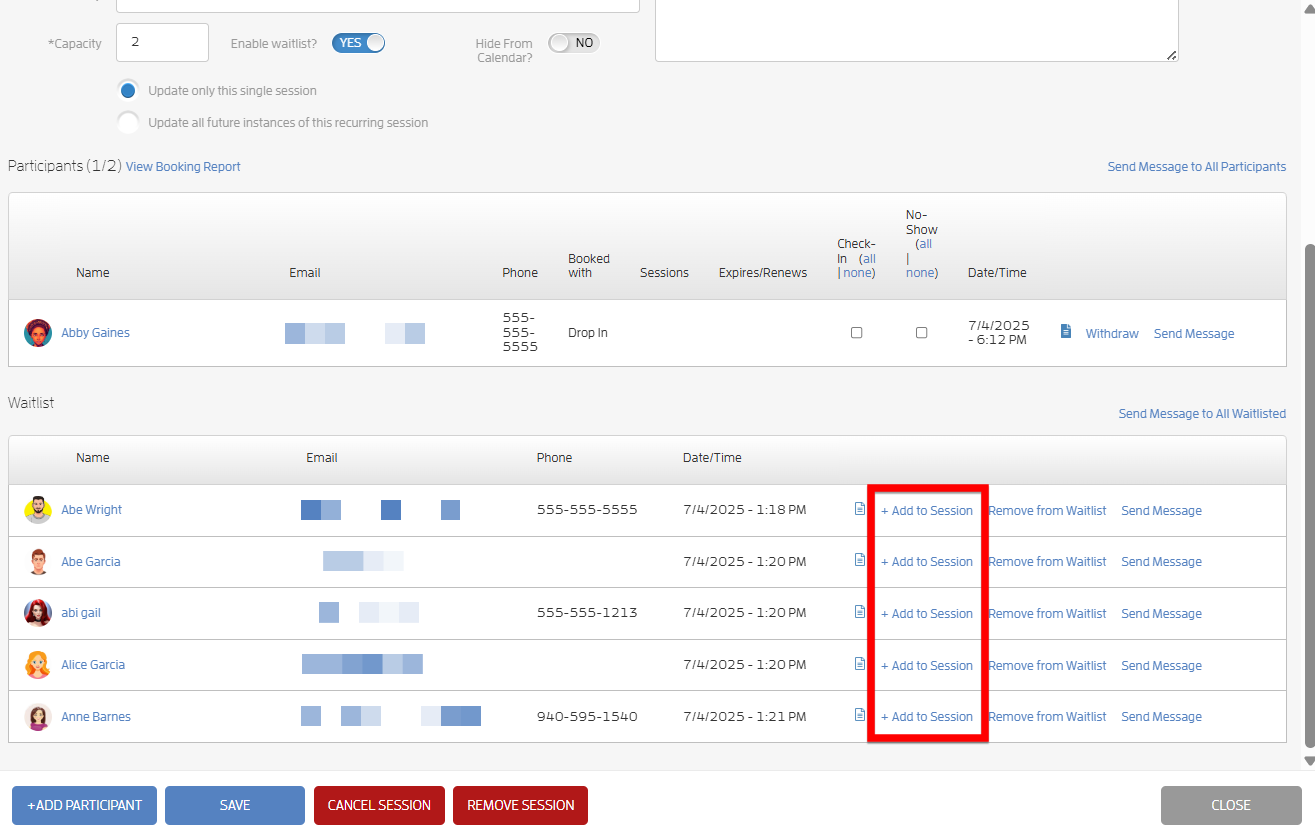Open the note icon in abi gail row
Image resolution: width=1315 pixels, height=837 pixels.
point(860,612)
